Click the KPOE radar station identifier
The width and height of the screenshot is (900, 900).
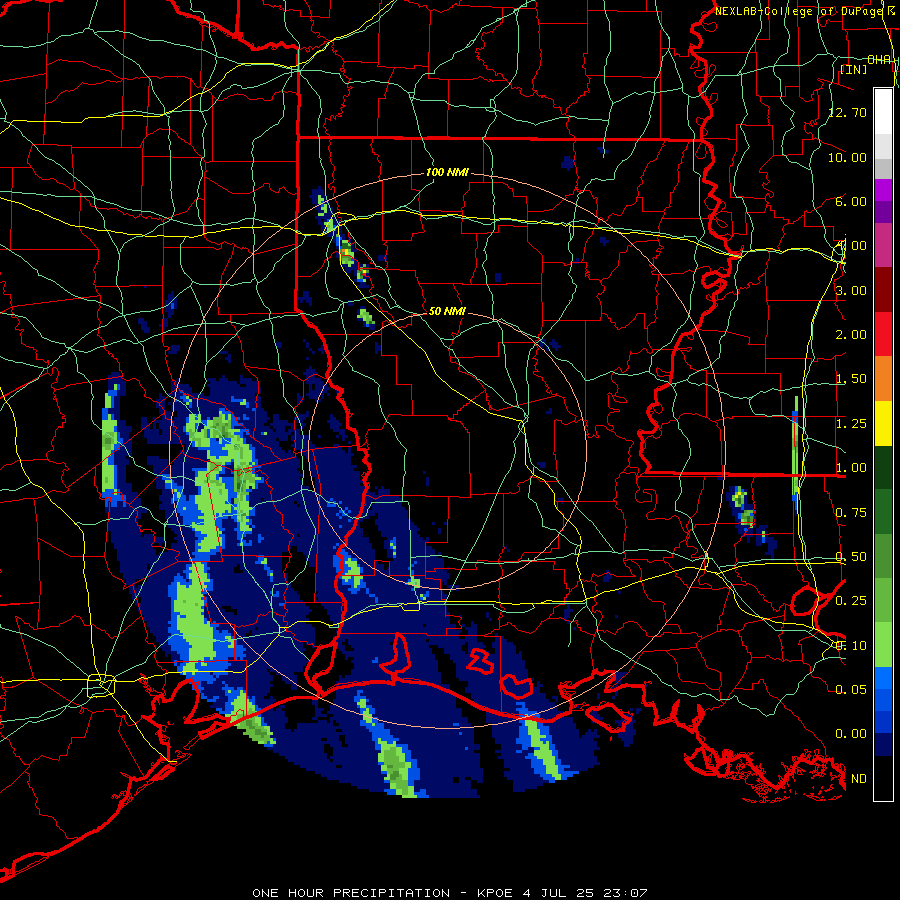(x=495, y=893)
